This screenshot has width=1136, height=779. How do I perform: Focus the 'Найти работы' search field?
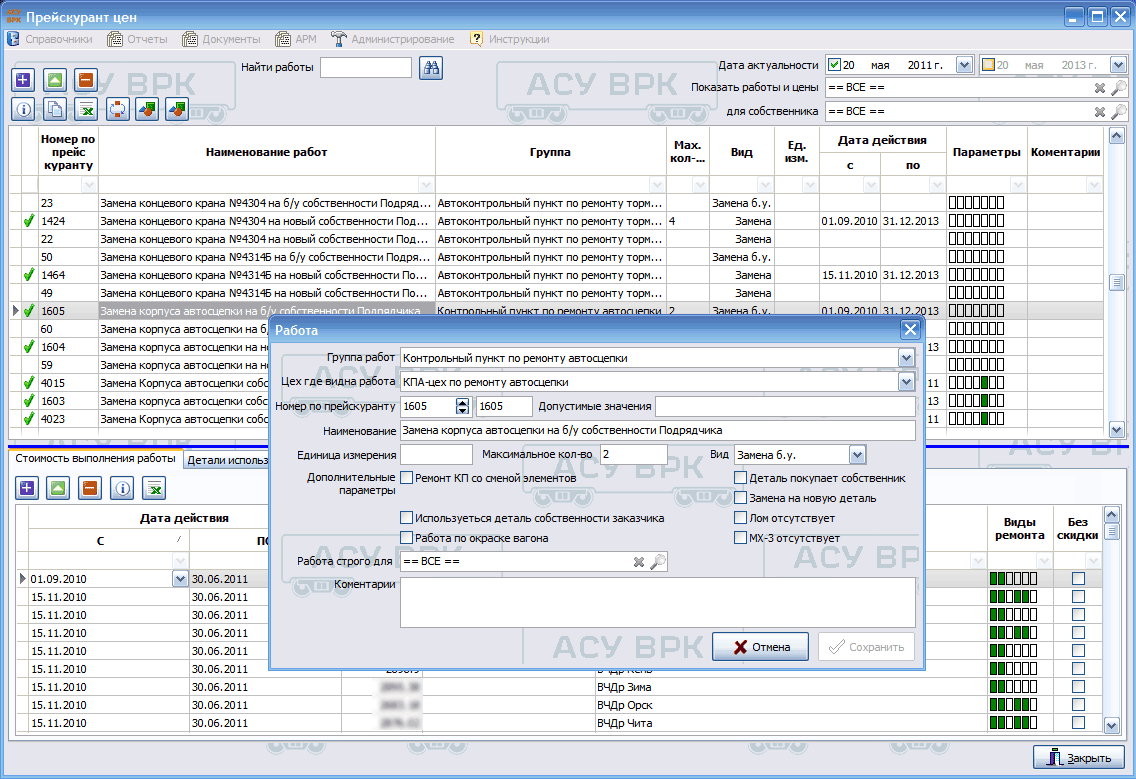[x=366, y=67]
